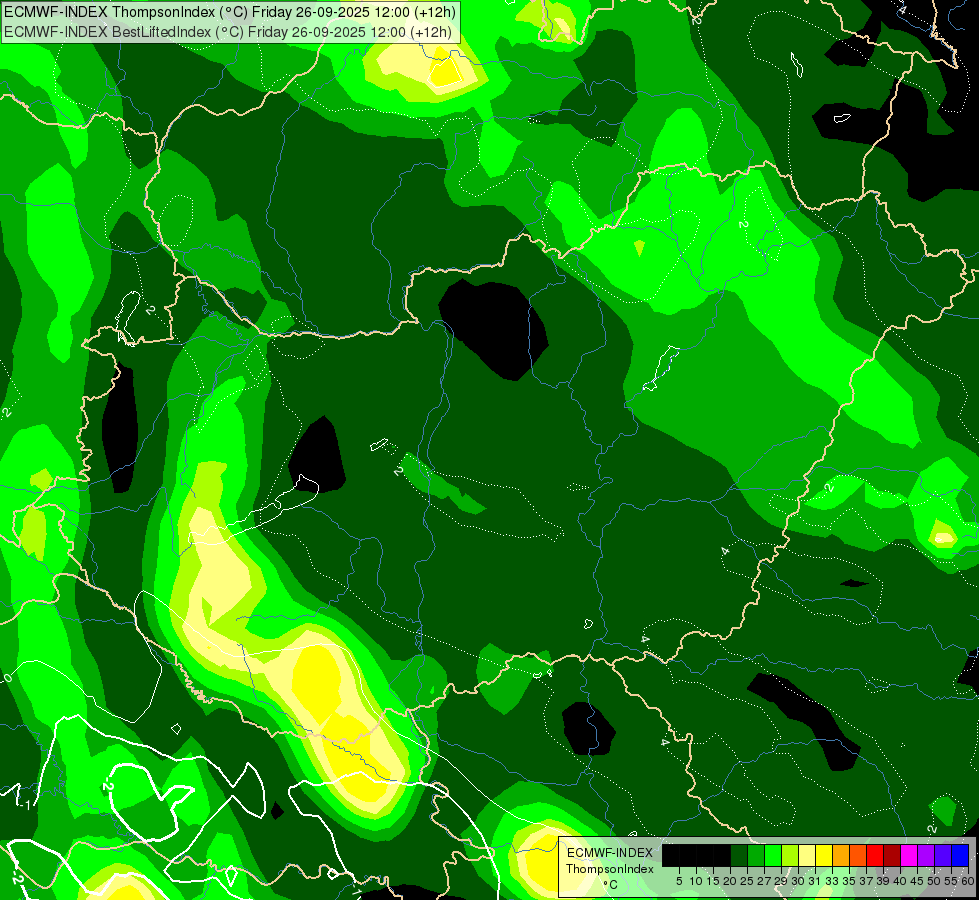The height and width of the screenshot is (900, 979).
Task: Select the dark green 20–25 legend swatch
Action: [739, 856]
